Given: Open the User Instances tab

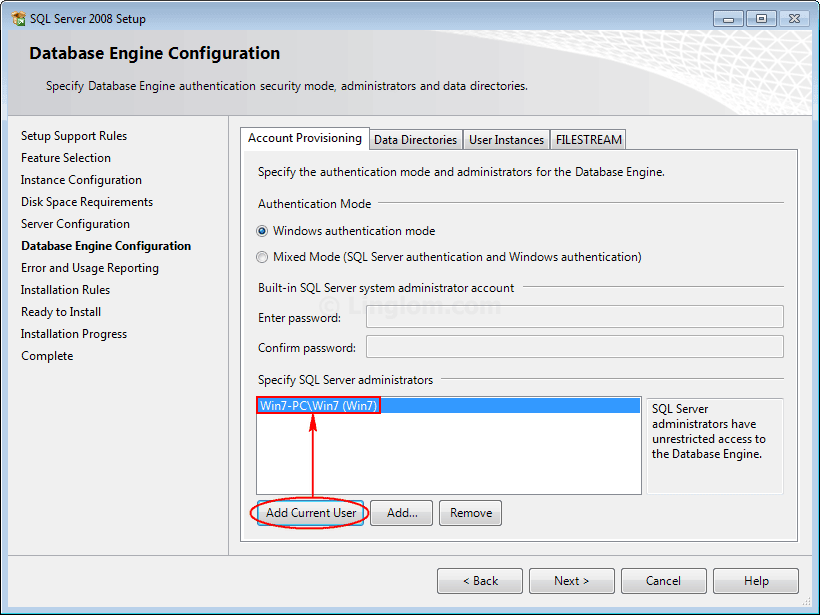Looking at the screenshot, I should pos(506,140).
